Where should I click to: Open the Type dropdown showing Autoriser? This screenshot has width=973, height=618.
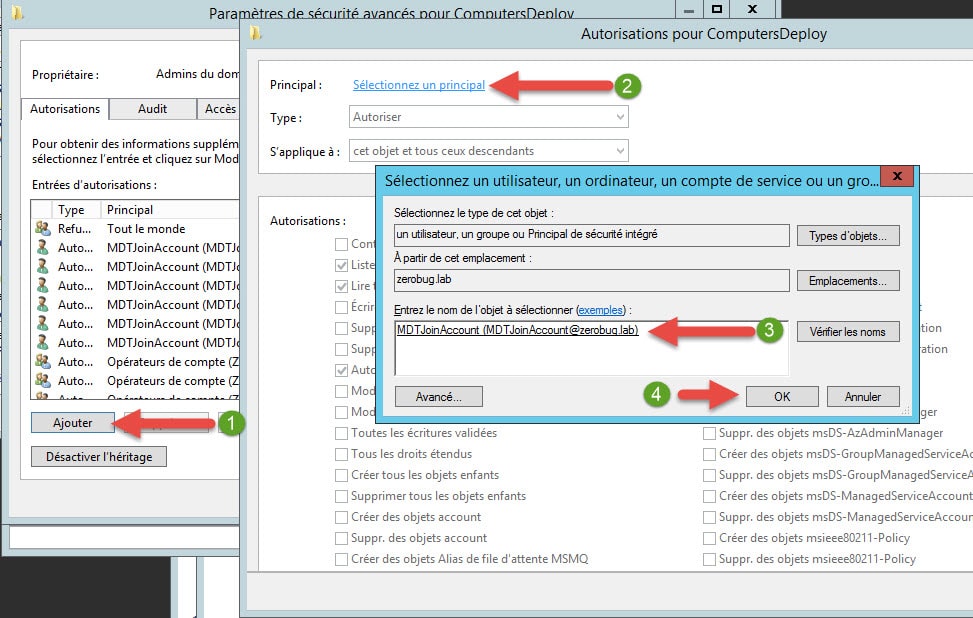point(488,117)
